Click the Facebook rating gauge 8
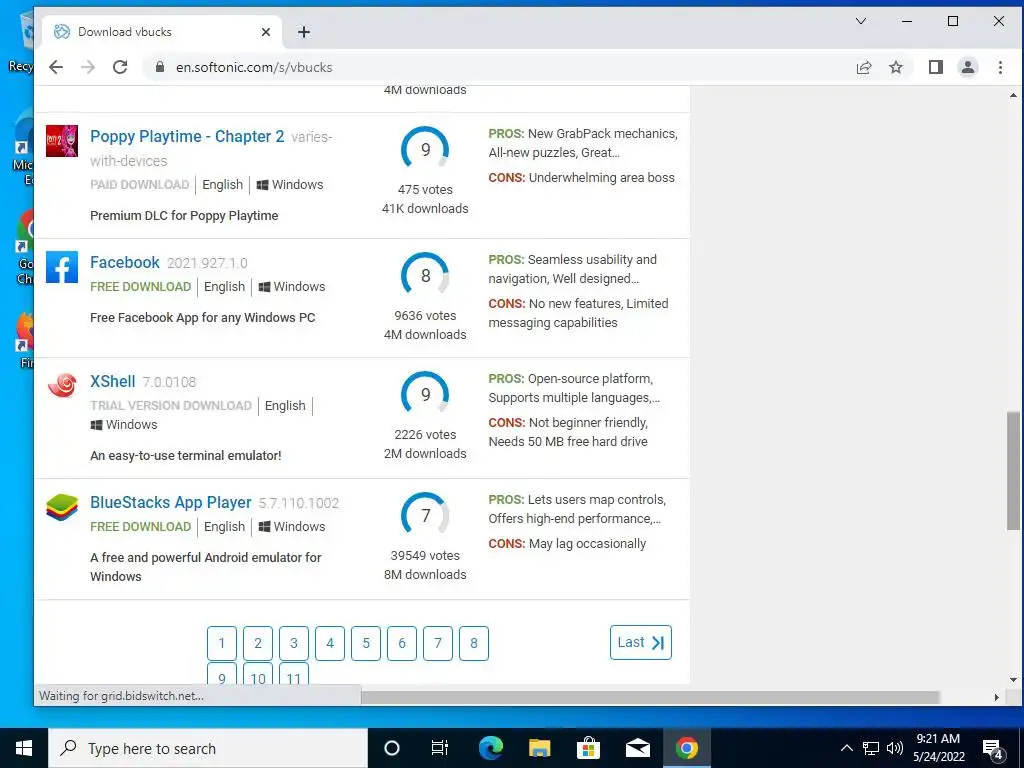Viewport: 1024px width, 768px height. (425, 276)
